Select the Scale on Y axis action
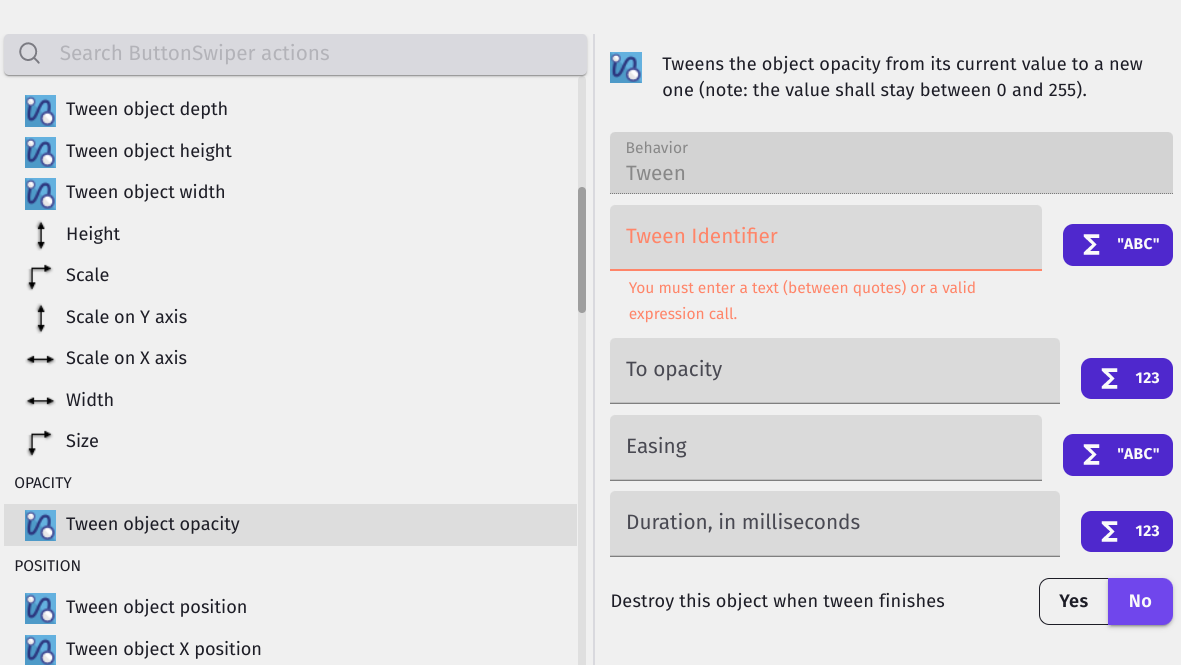Screen dimensions: 1181x665 point(126,316)
